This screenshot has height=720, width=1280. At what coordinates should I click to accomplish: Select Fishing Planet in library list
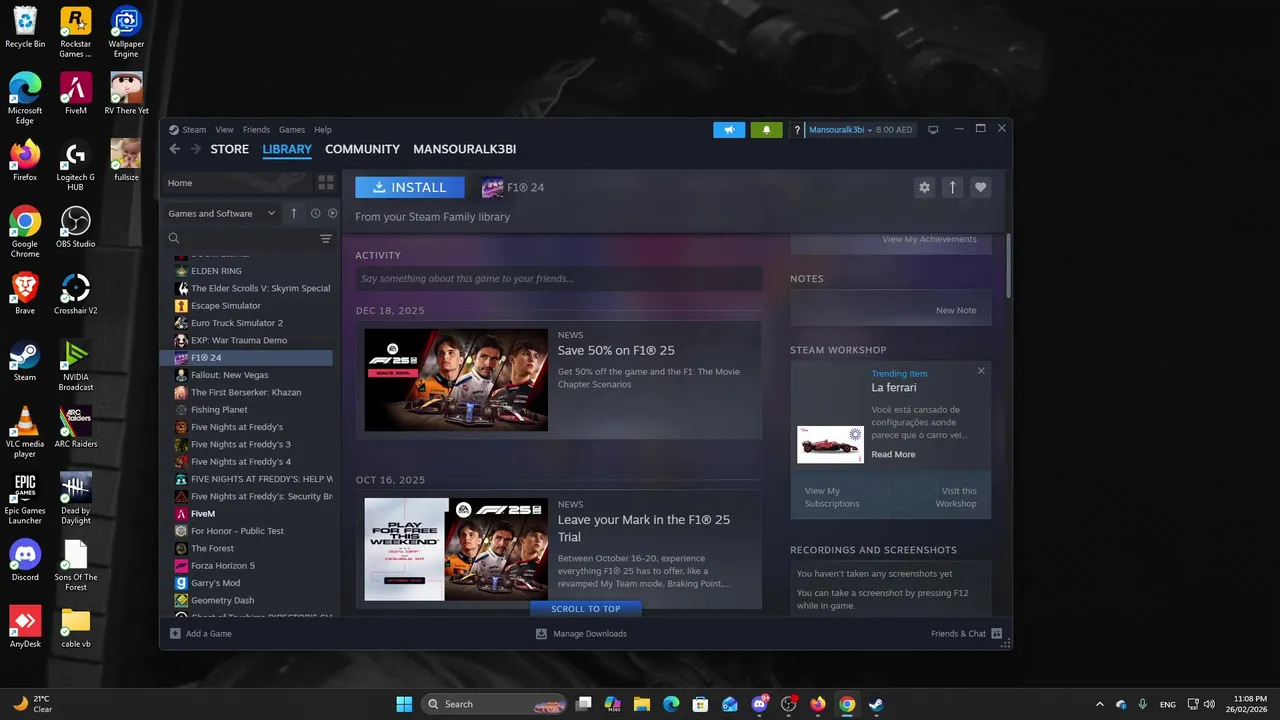(247, 409)
